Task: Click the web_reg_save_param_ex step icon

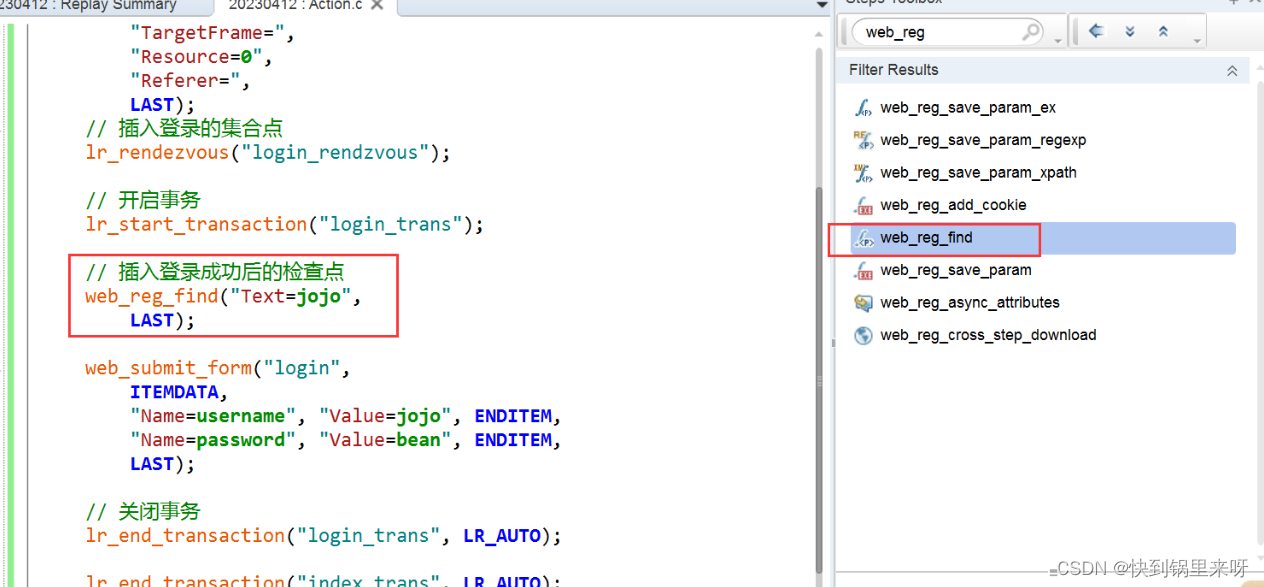Action: click(x=863, y=108)
